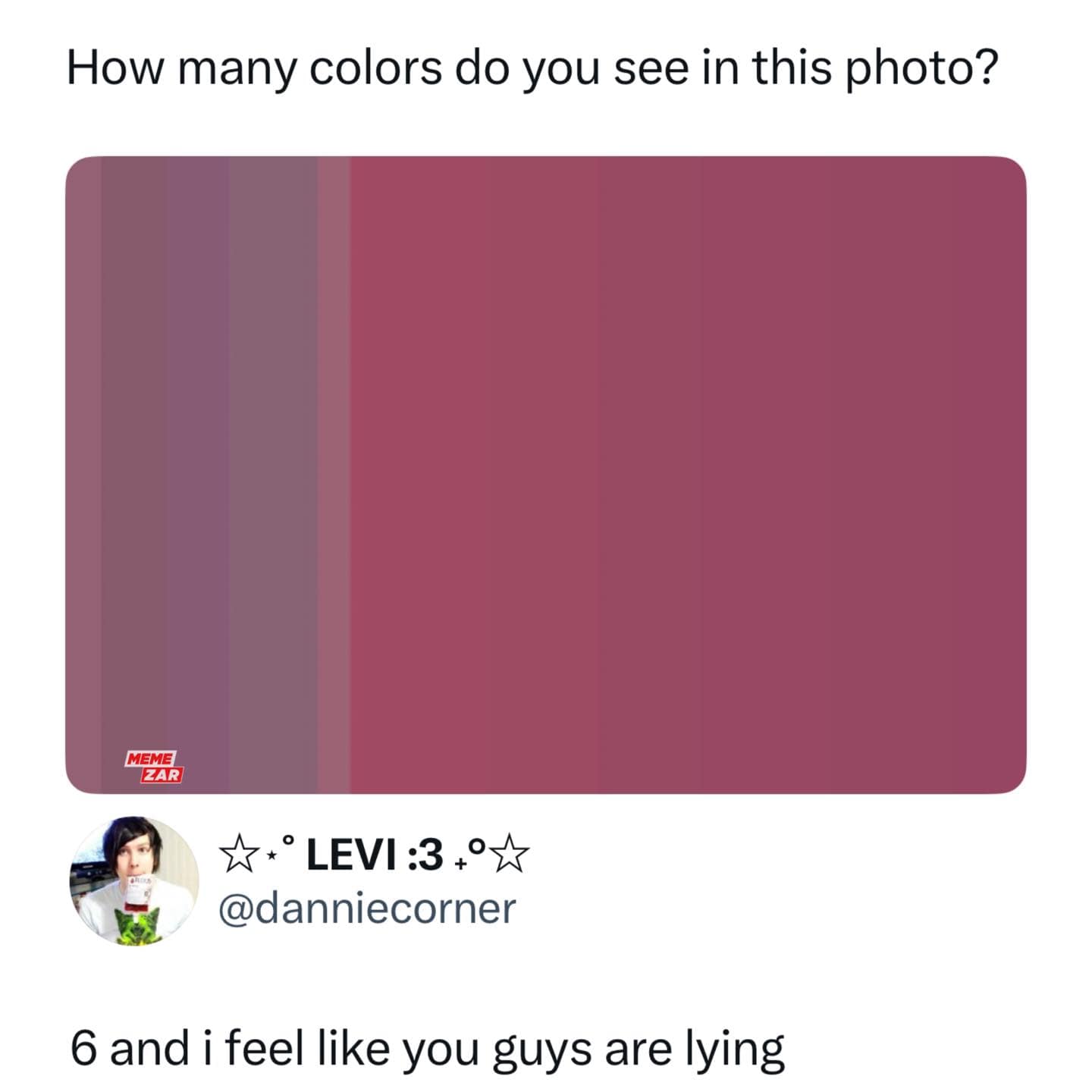
Task: Click the red "ZAR" label in the watermark
Action: tap(163, 775)
